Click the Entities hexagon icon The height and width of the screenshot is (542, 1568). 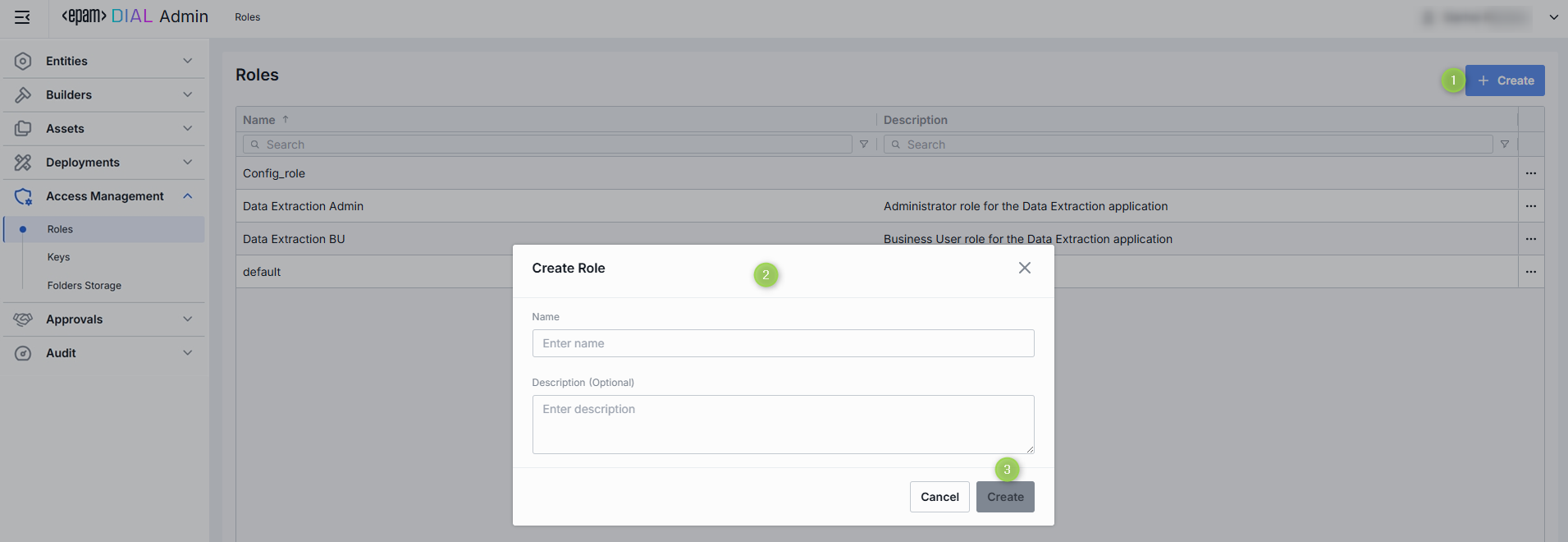click(x=23, y=62)
